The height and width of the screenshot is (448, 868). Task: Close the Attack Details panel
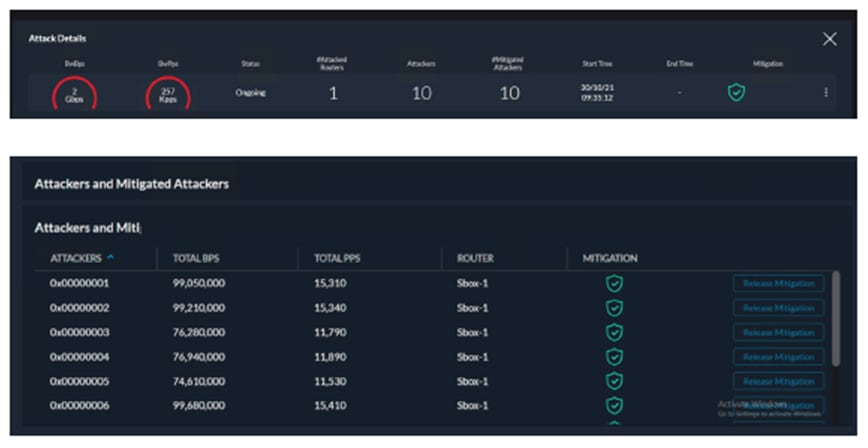tap(829, 39)
